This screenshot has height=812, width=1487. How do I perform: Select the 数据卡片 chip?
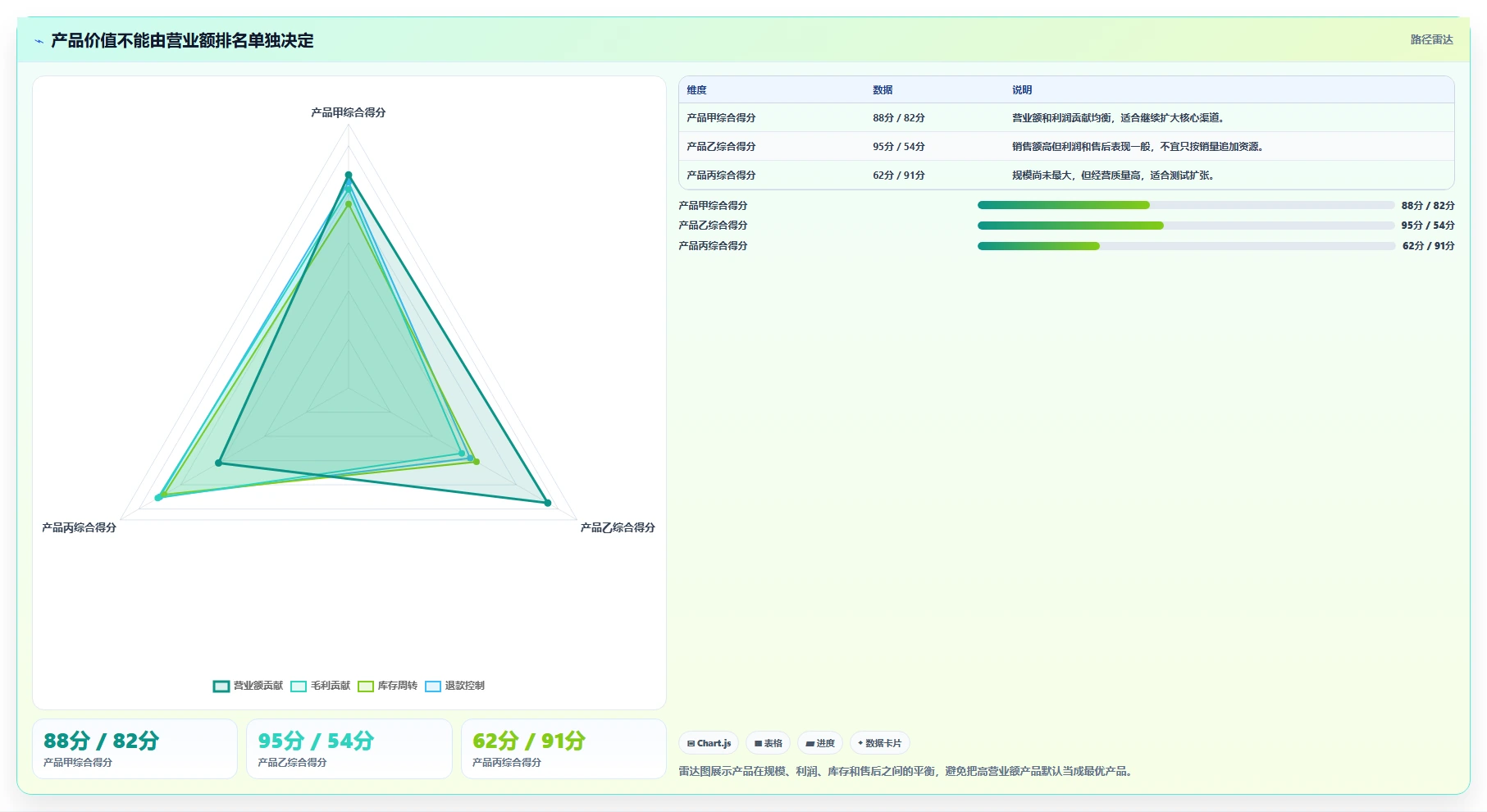point(879,743)
